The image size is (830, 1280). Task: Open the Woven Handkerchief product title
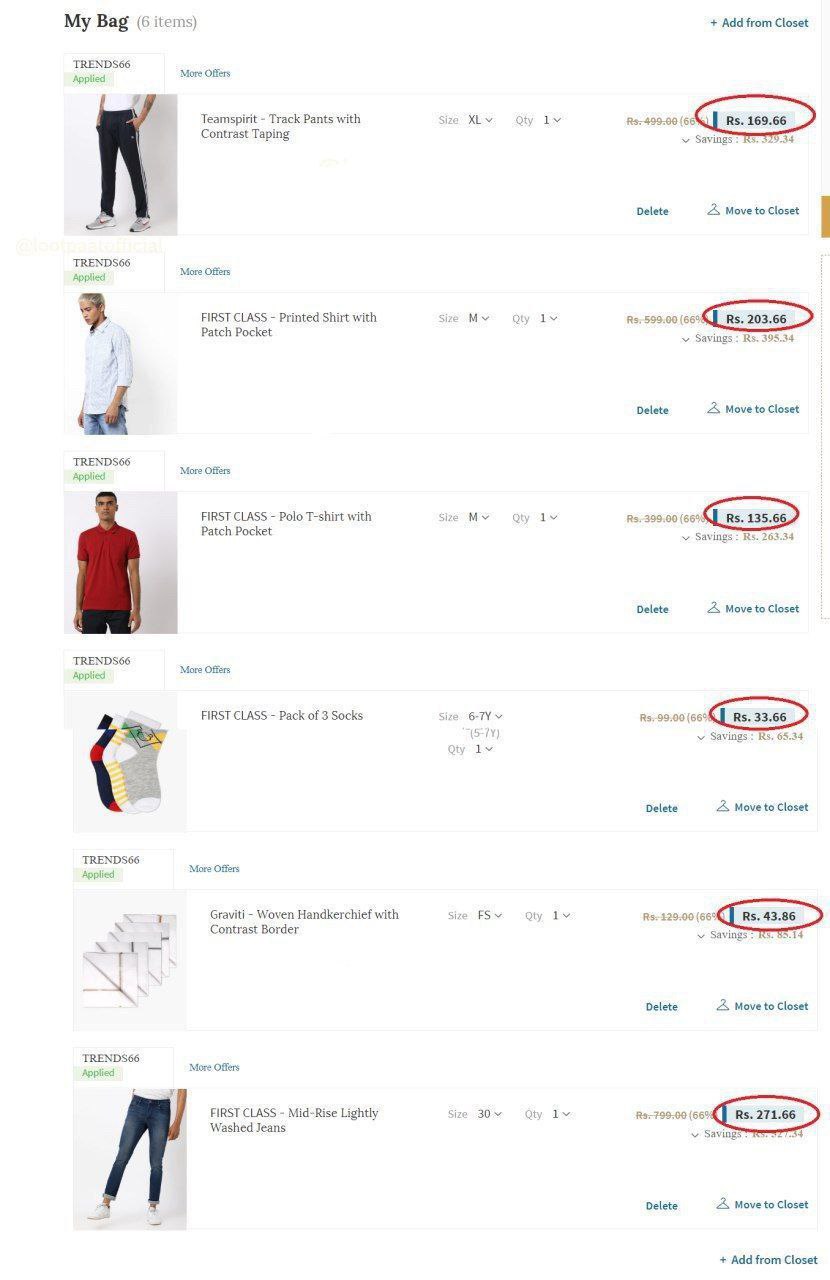click(x=304, y=922)
